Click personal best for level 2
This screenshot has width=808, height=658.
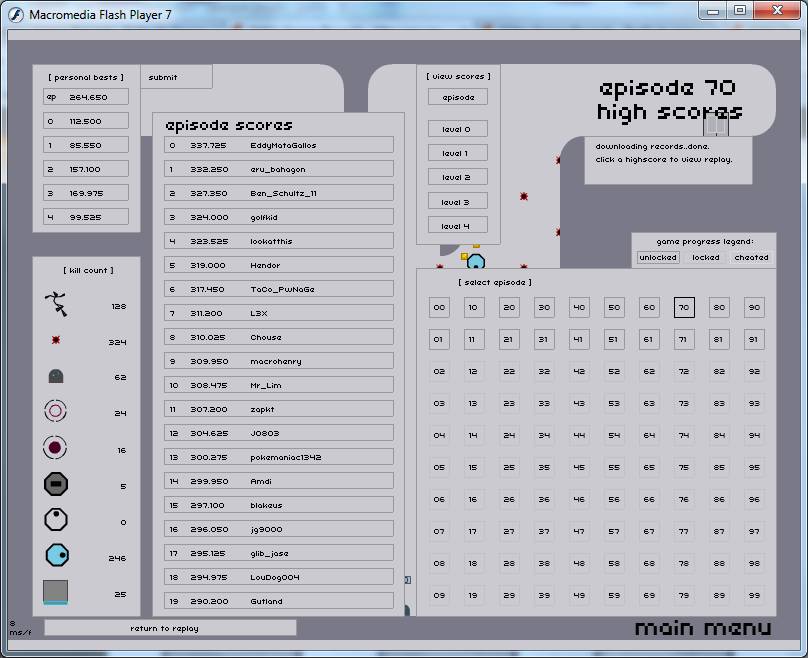coord(86,169)
